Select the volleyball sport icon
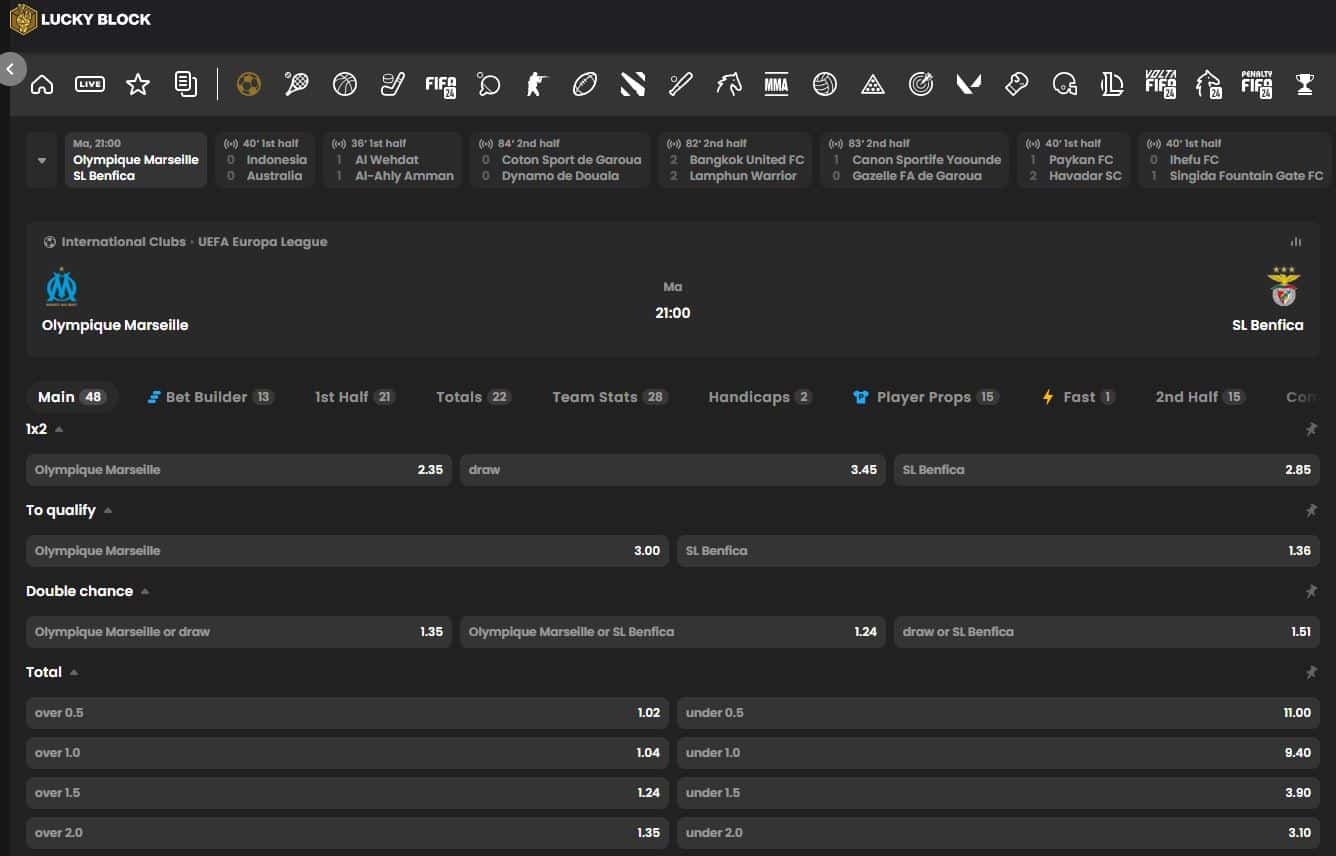The image size is (1336, 856). (825, 84)
